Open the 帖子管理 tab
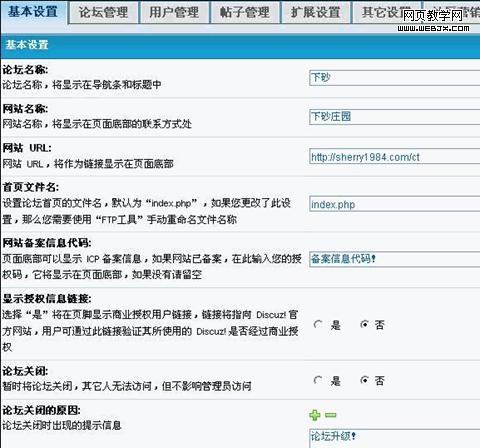This screenshot has width=480, height=448. pos(245,13)
